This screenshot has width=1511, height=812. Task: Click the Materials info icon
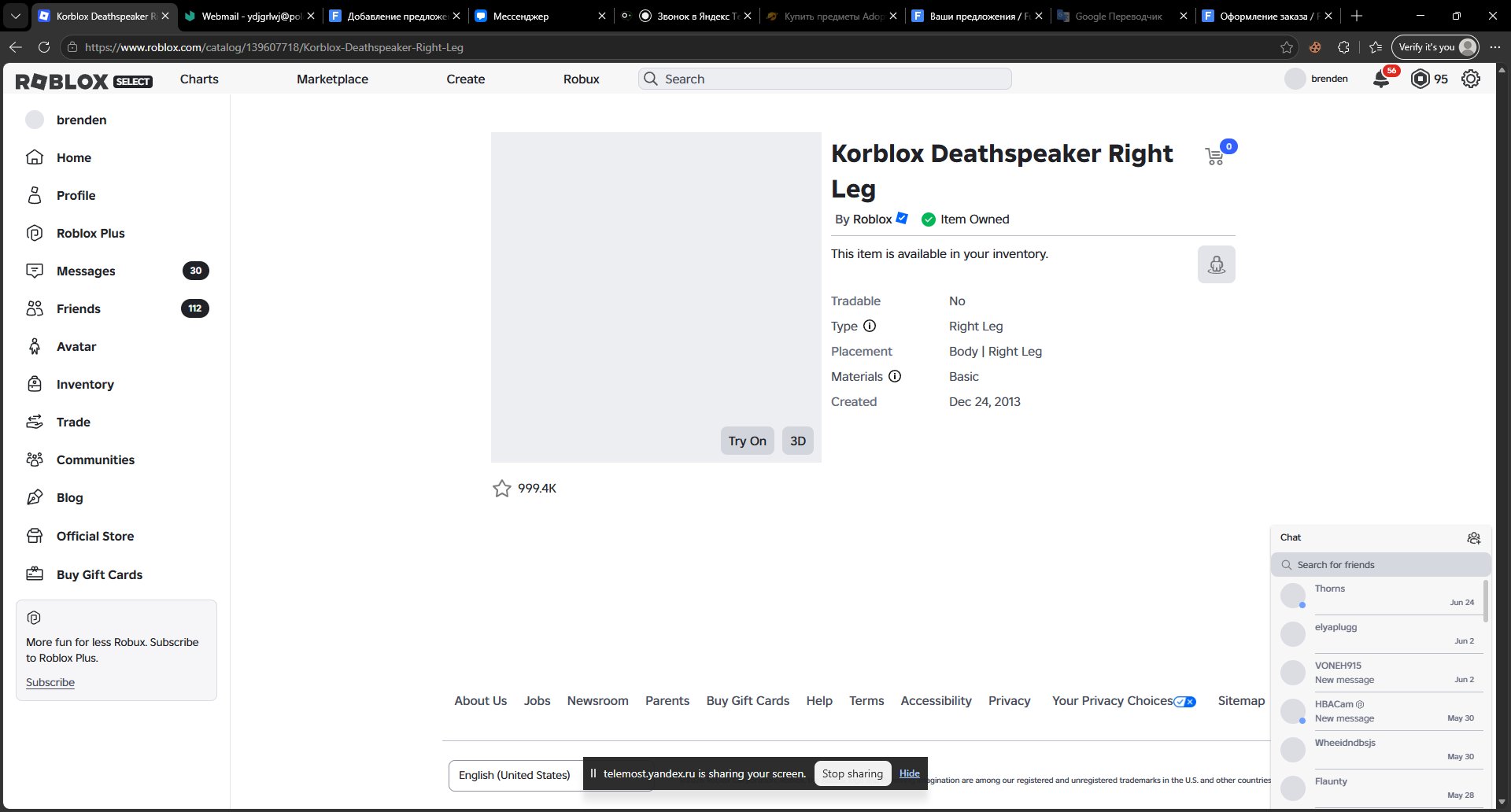click(895, 376)
